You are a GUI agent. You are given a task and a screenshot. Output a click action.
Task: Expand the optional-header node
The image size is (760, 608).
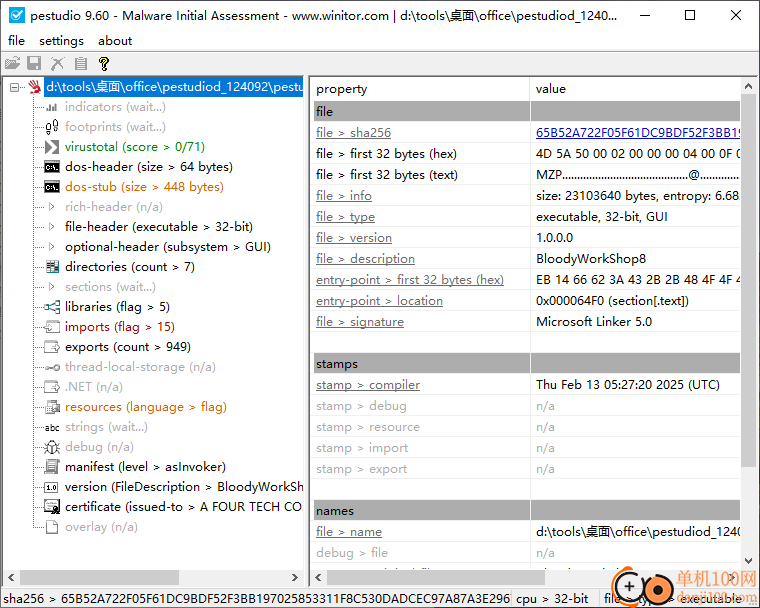pos(52,247)
